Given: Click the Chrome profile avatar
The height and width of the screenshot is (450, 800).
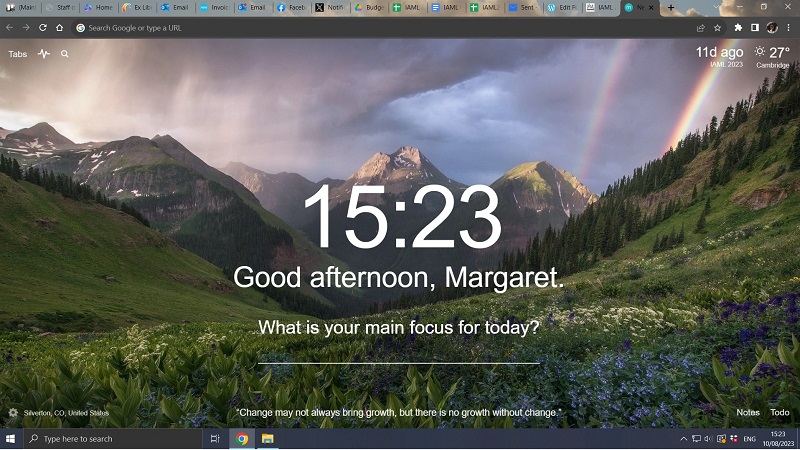Looking at the screenshot, I should [771, 28].
